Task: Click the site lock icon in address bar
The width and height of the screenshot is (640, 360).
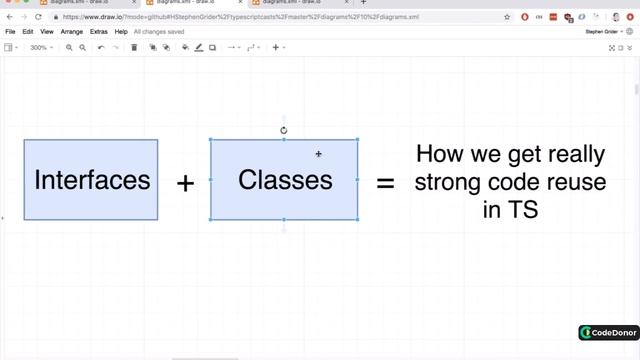Action: click(56, 17)
